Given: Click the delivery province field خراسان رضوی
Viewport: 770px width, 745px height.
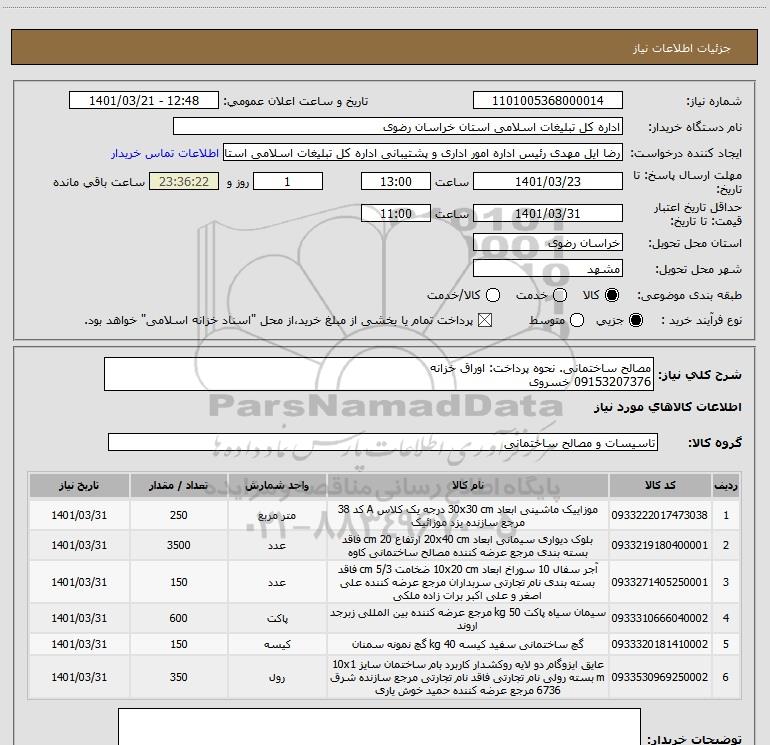Looking at the screenshot, I should (x=548, y=243).
